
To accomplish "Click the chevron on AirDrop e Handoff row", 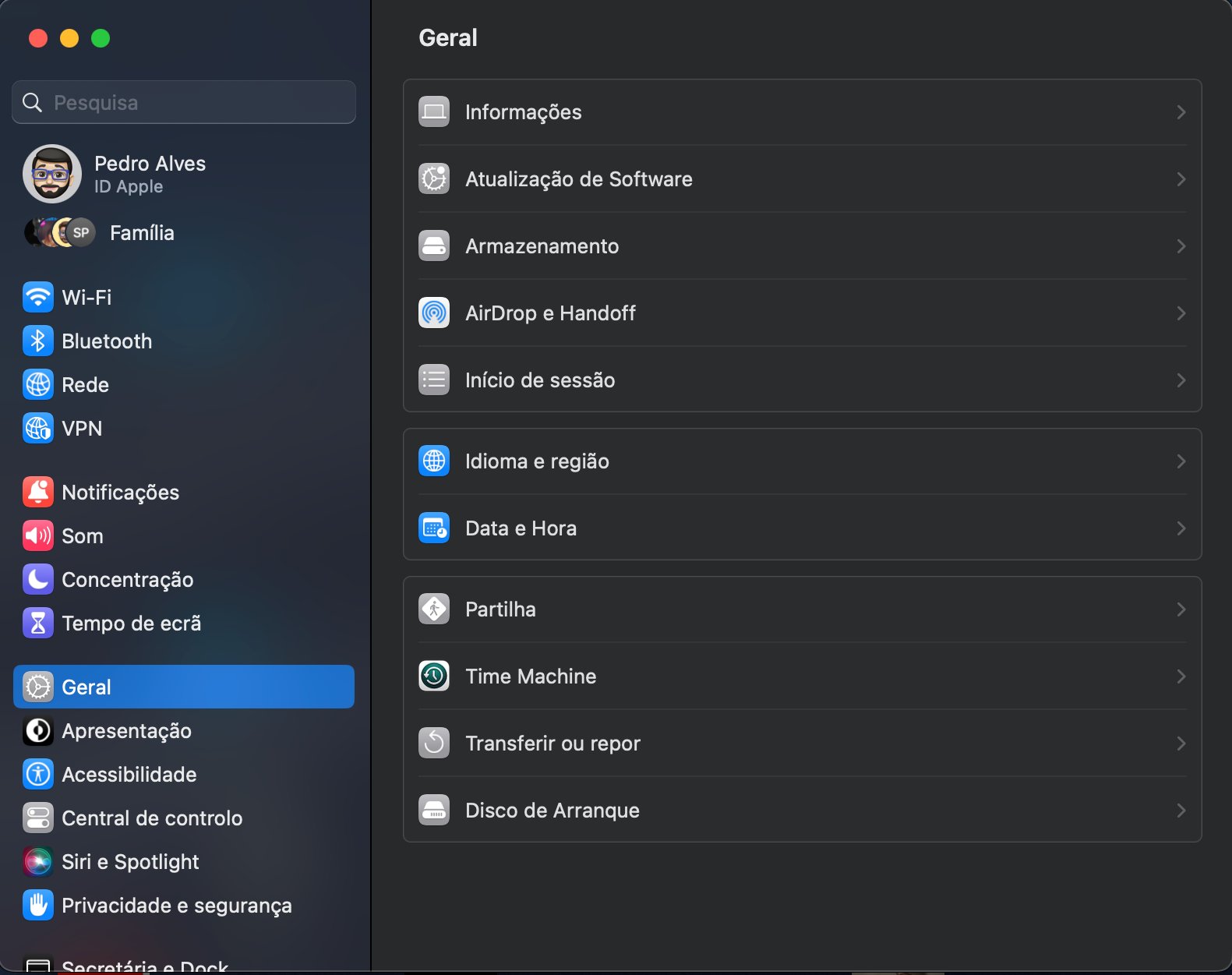I will [1181, 313].
